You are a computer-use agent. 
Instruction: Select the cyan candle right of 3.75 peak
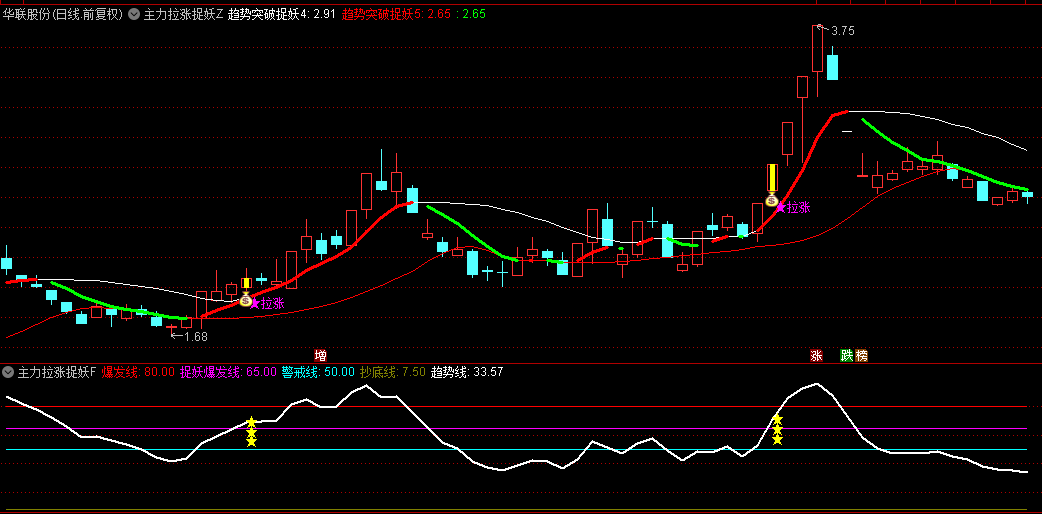pyautogui.click(x=832, y=66)
